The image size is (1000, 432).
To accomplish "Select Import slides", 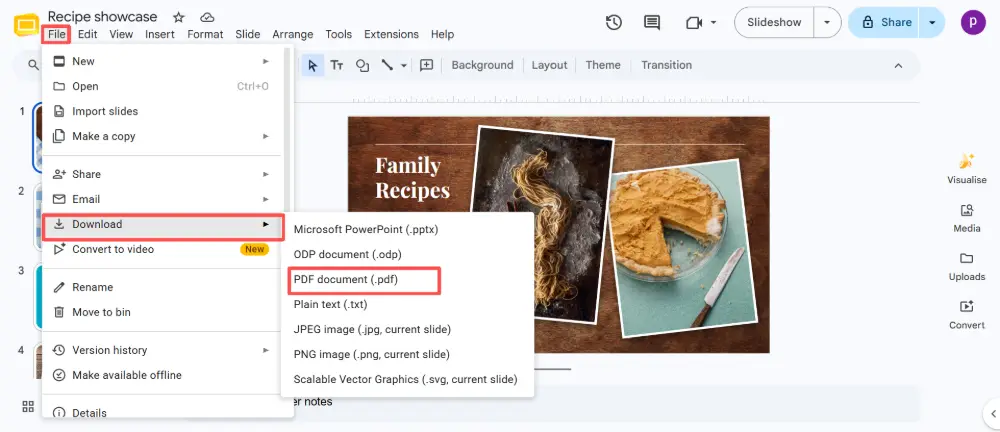I will pos(163,111).
